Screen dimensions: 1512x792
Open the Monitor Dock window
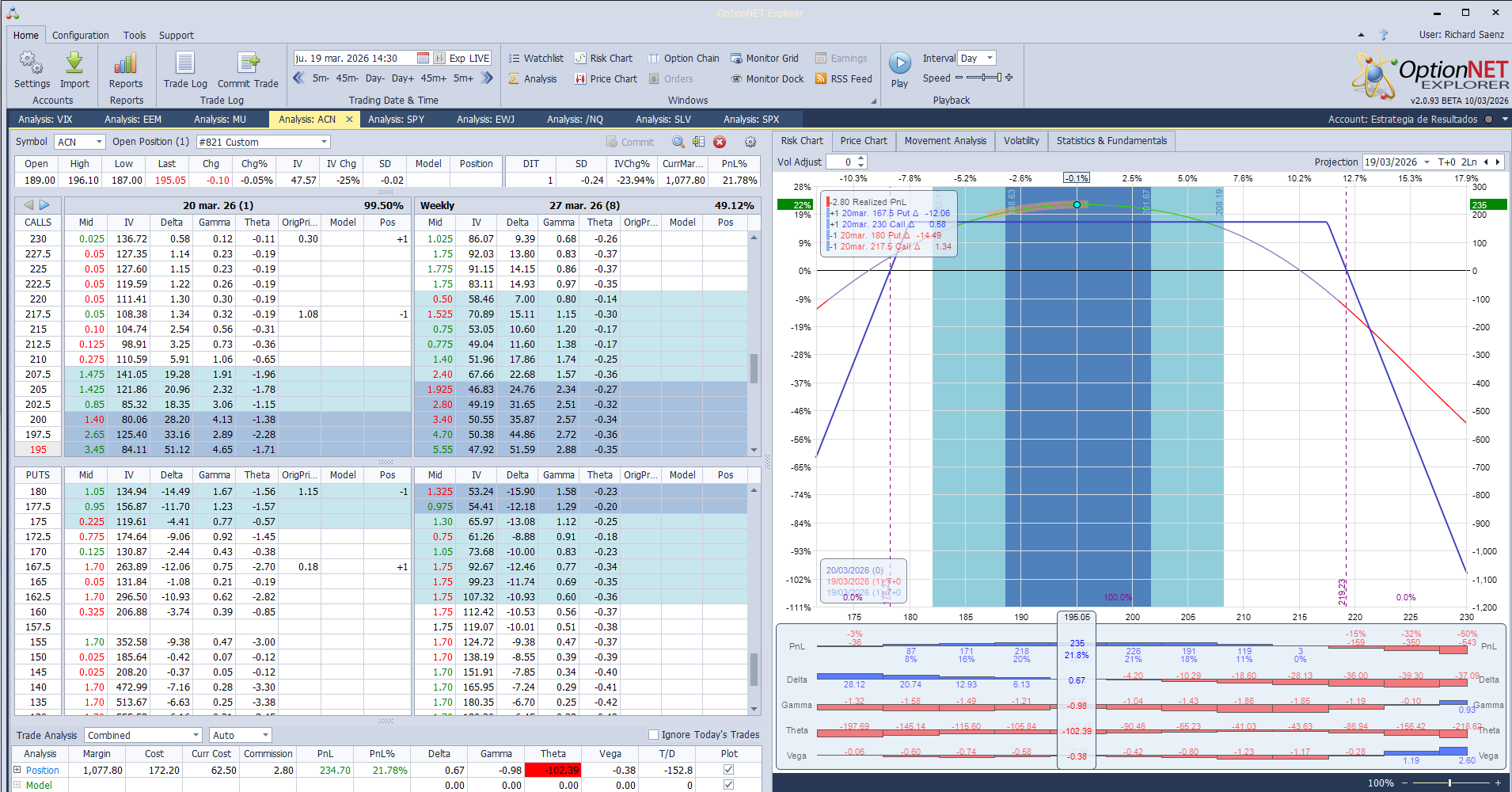tap(767, 78)
